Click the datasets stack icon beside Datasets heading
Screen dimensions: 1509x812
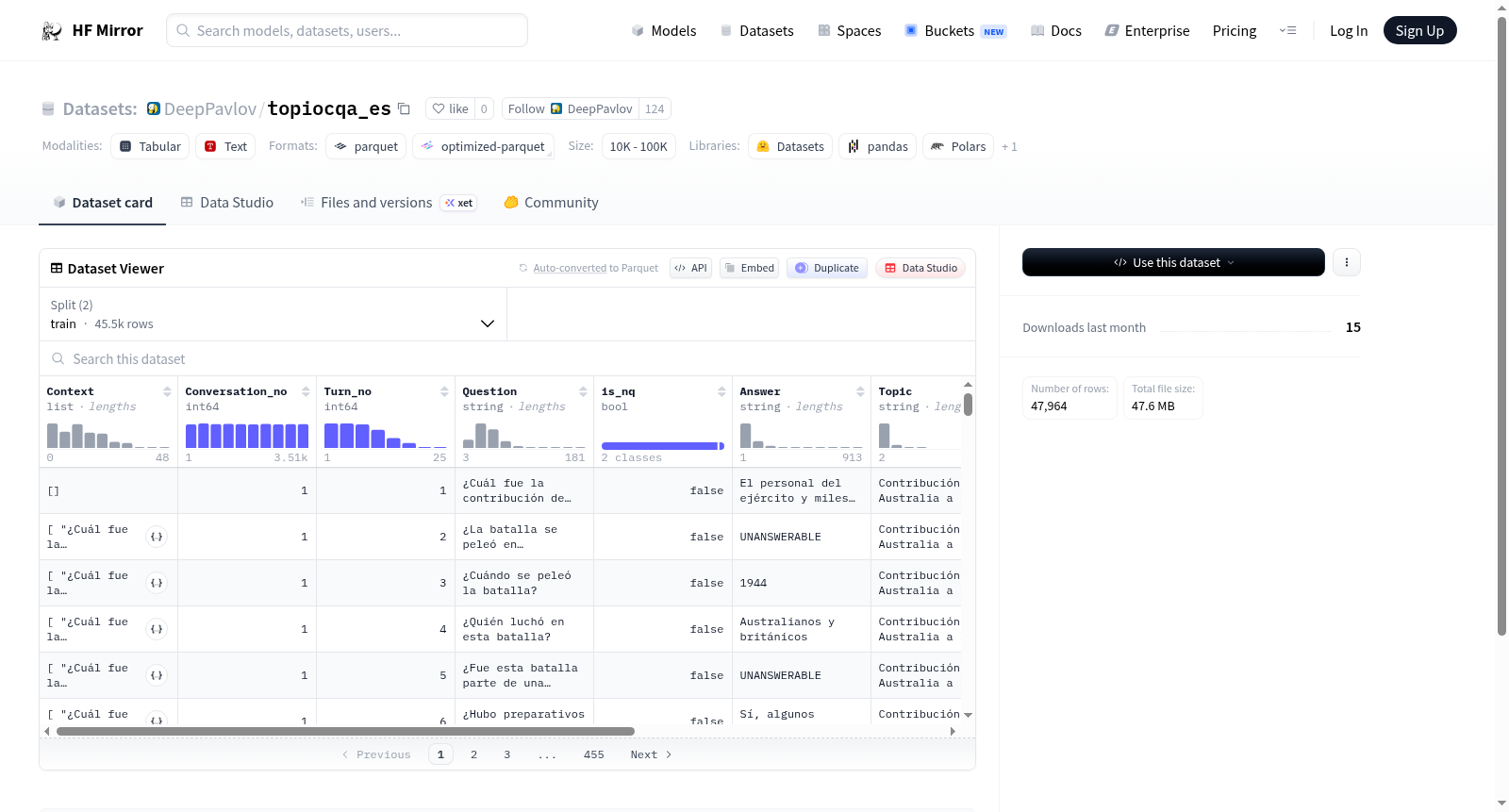(48, 109)
